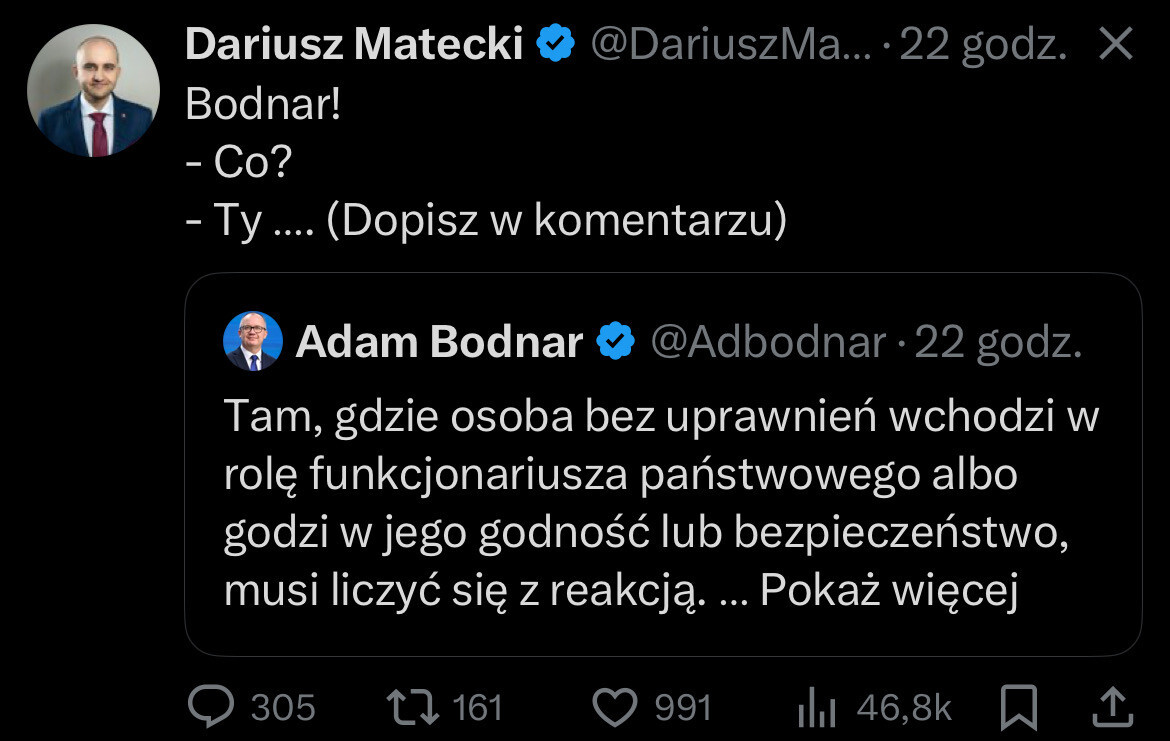
Task: Click Dariusz Matecki's verified badge
Action: (556, 44)
